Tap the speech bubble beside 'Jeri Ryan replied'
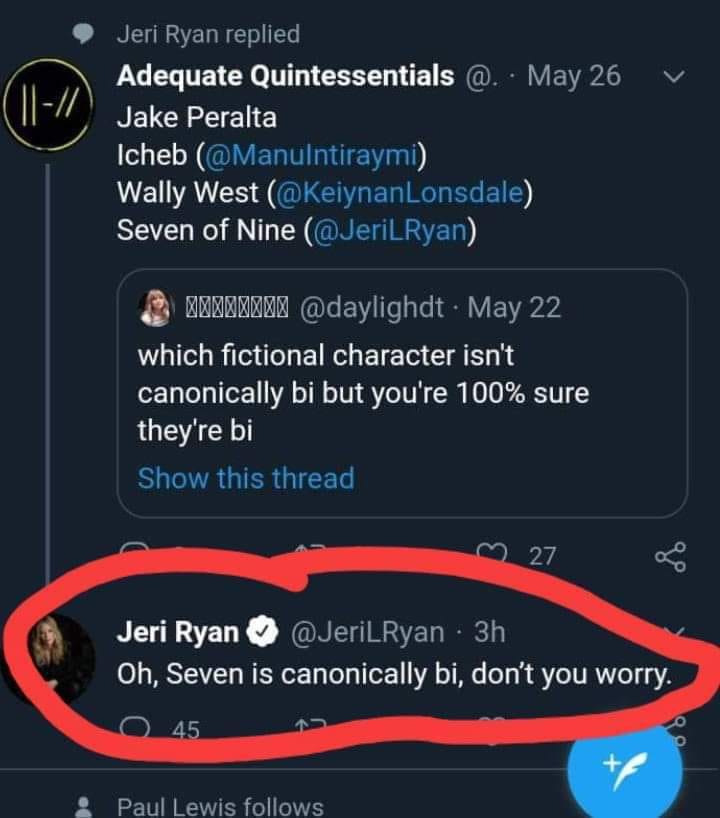 (86, 34)
